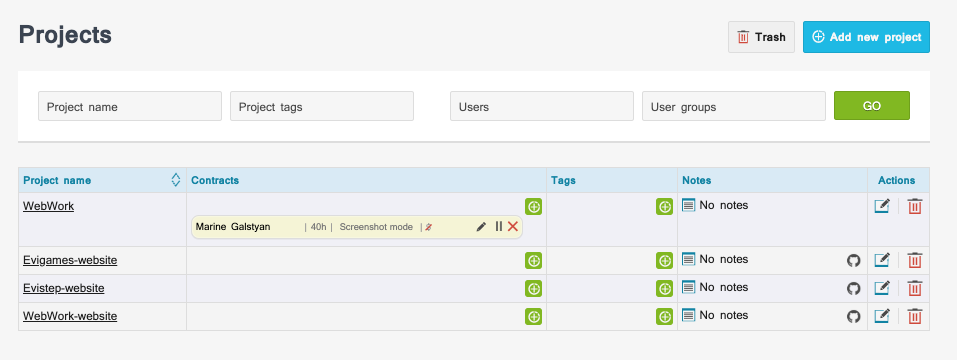Add a contract to WebWork project
The image size is (957, 360).
(x=533, y=207)
